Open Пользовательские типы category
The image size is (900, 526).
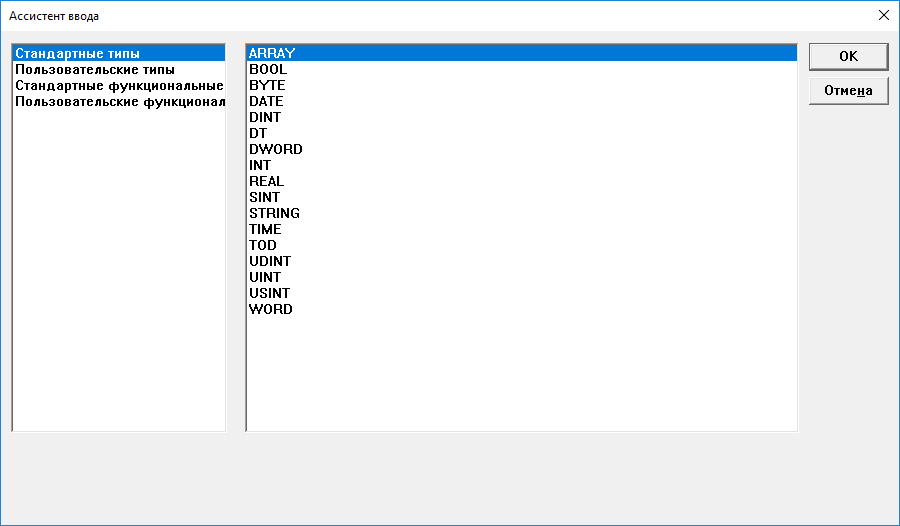pos(95,70)
